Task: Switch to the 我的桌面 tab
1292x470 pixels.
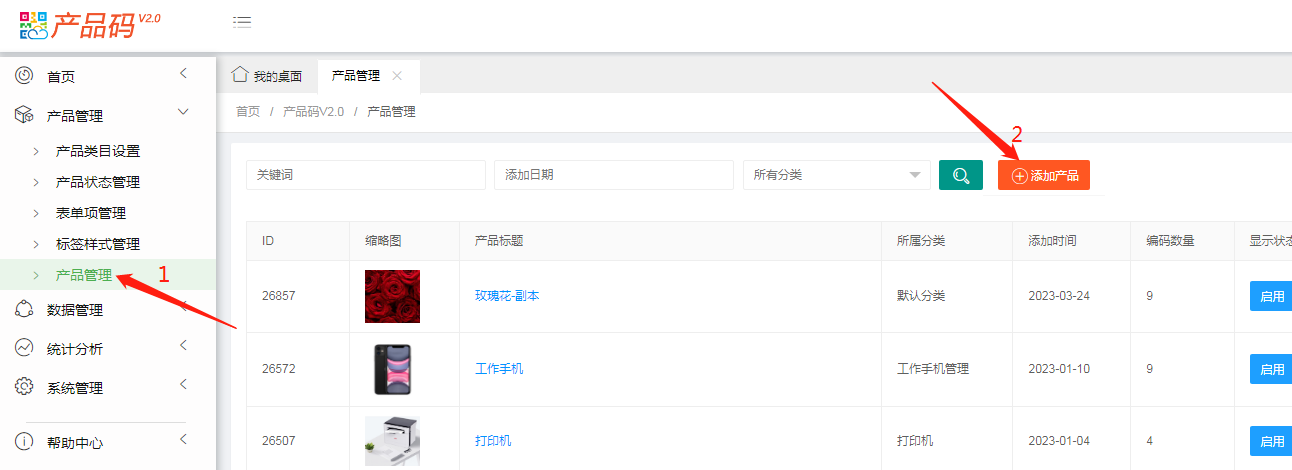Action: click(267, 76)
